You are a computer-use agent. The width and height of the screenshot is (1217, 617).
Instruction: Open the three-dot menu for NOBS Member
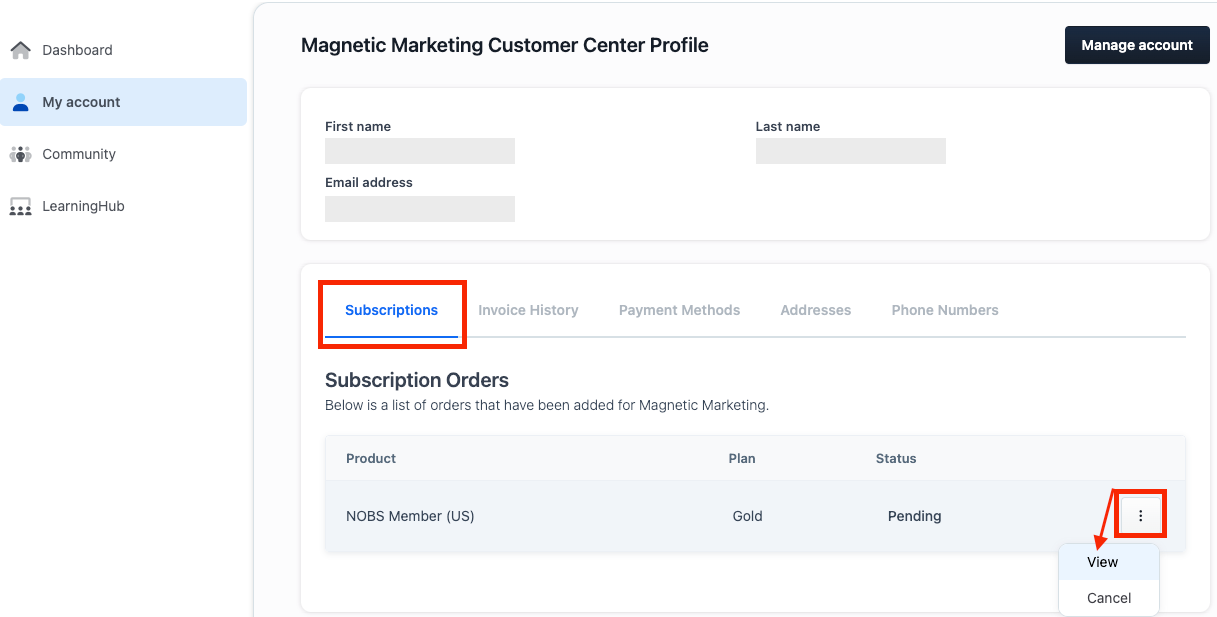[x=1140, y=516]
